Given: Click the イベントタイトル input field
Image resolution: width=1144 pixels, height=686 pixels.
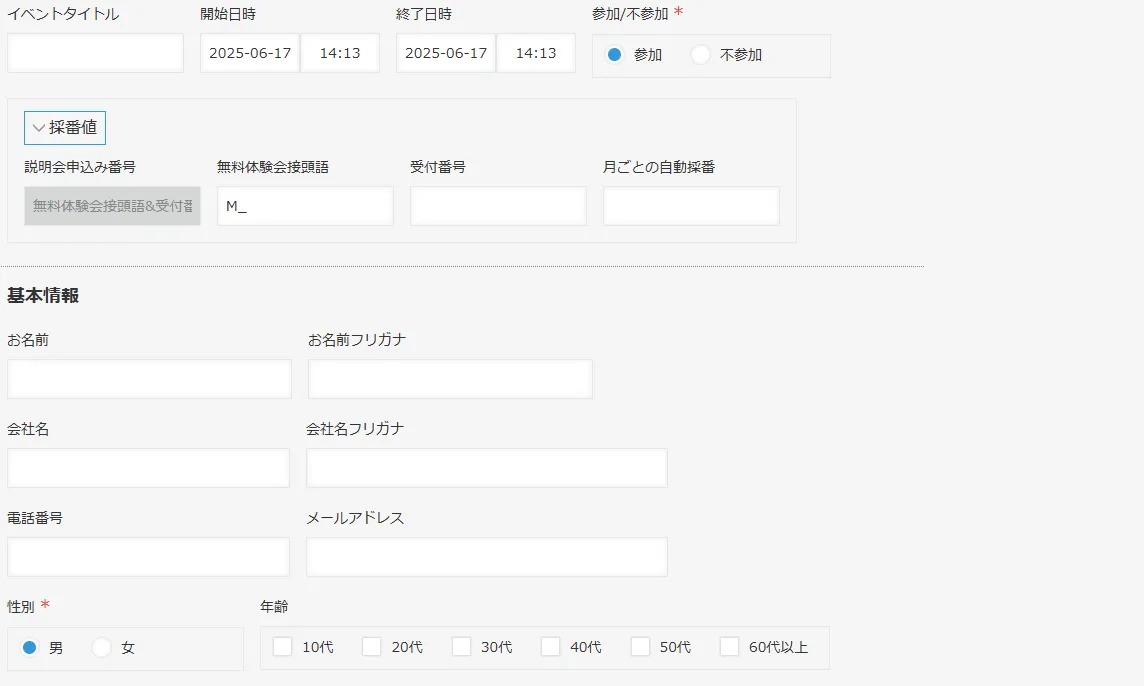Looking at the screenshot, I should (x=95, y=53).
